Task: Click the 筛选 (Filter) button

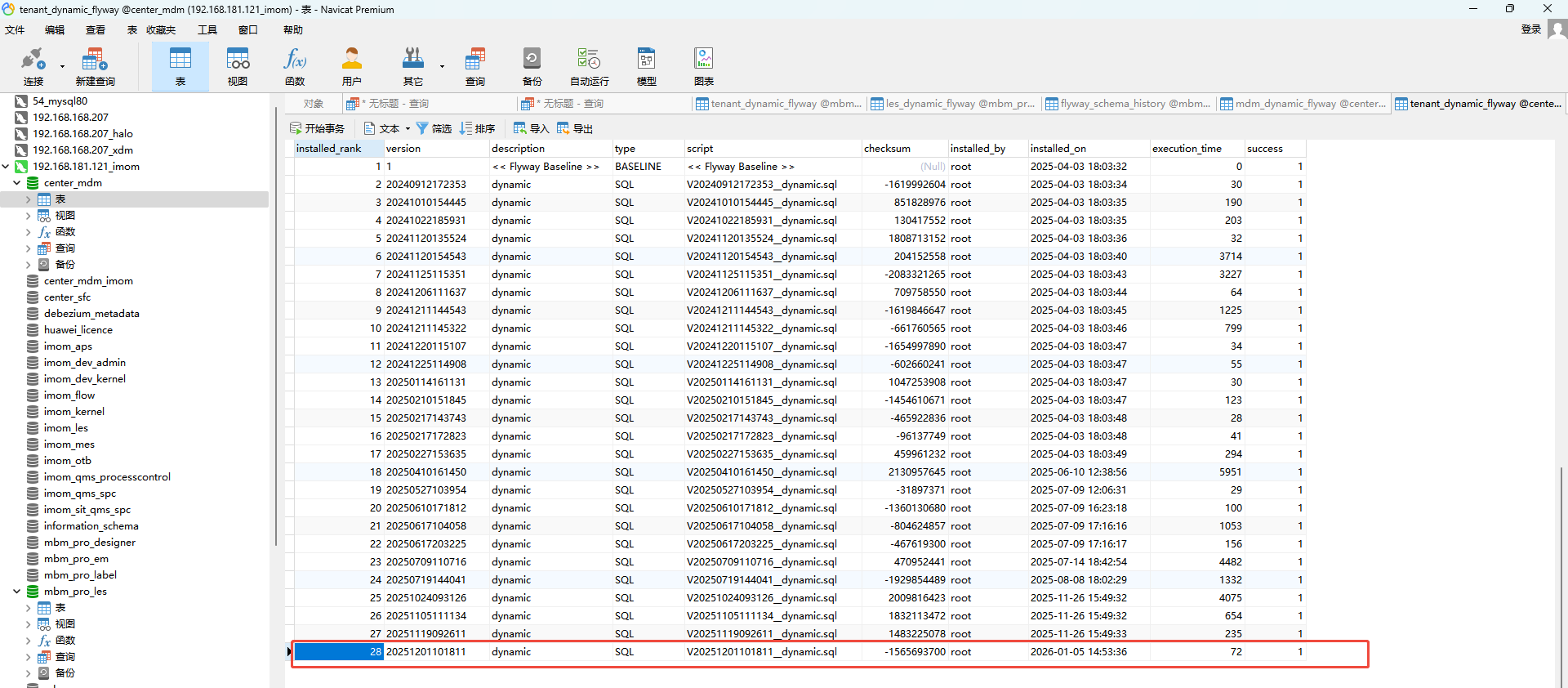Action: point(434,128)
